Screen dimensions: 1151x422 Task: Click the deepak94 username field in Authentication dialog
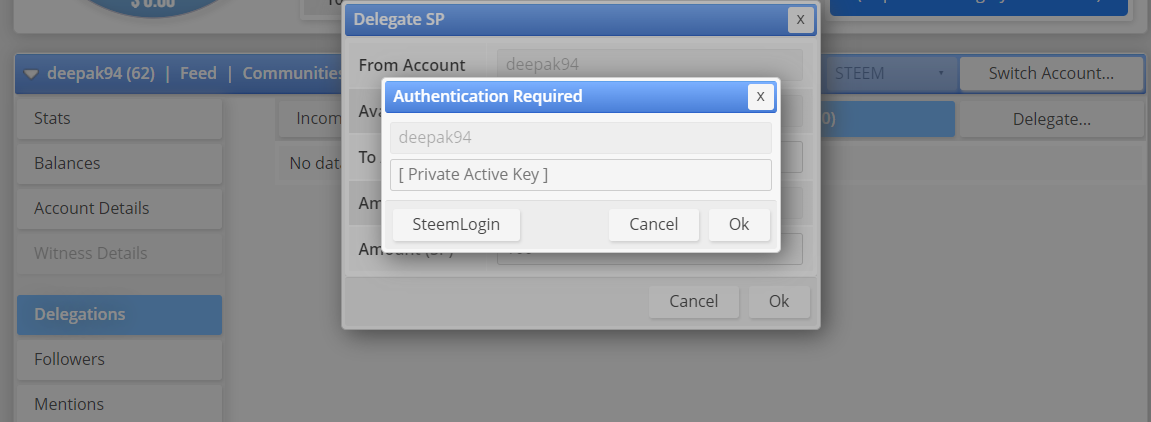(580, 137)
